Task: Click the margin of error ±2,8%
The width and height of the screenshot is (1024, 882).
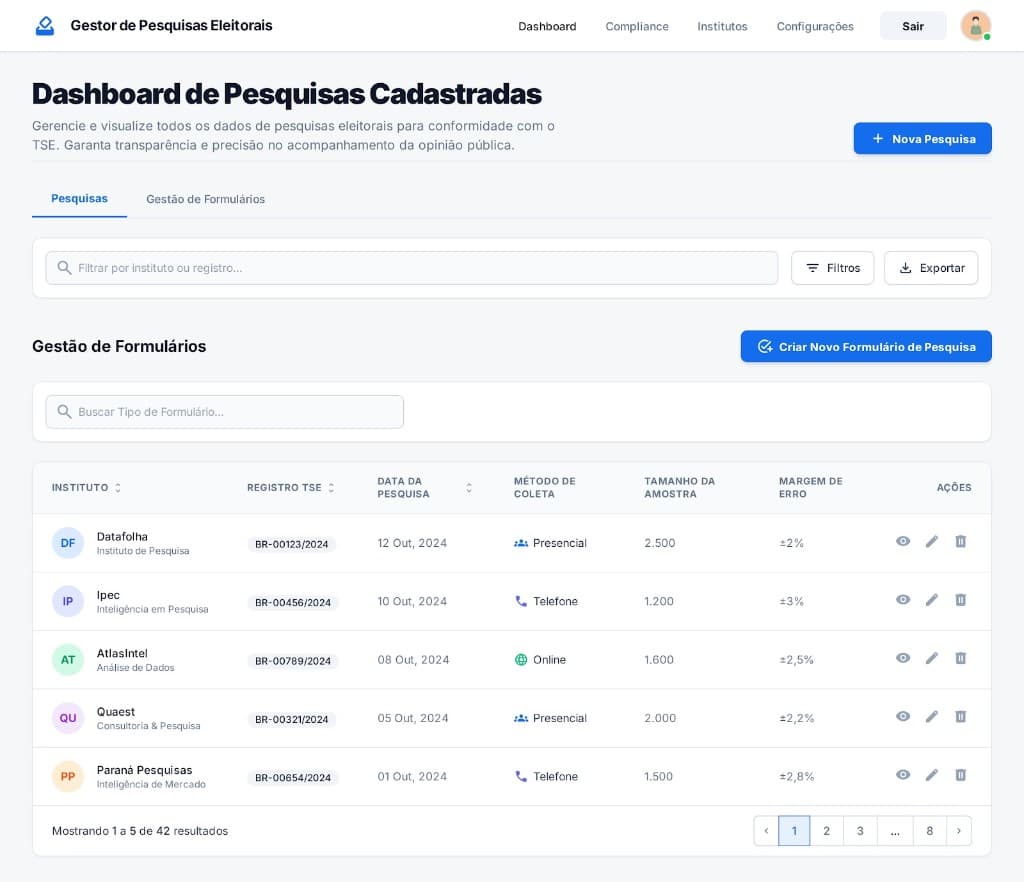Action: (x=796, y=776)
